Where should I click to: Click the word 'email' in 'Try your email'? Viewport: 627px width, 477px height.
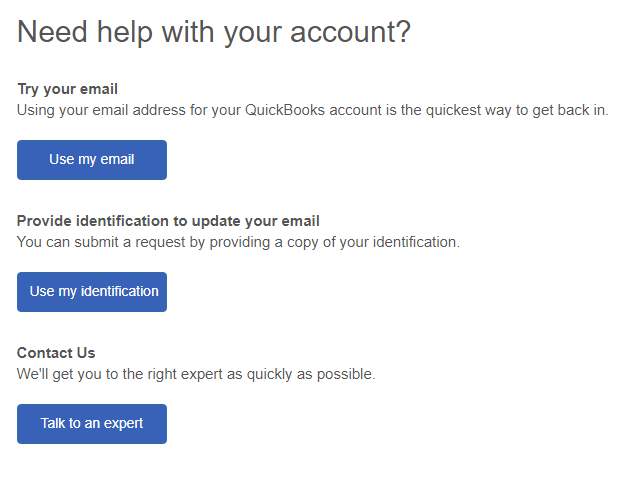click(98, 89)
